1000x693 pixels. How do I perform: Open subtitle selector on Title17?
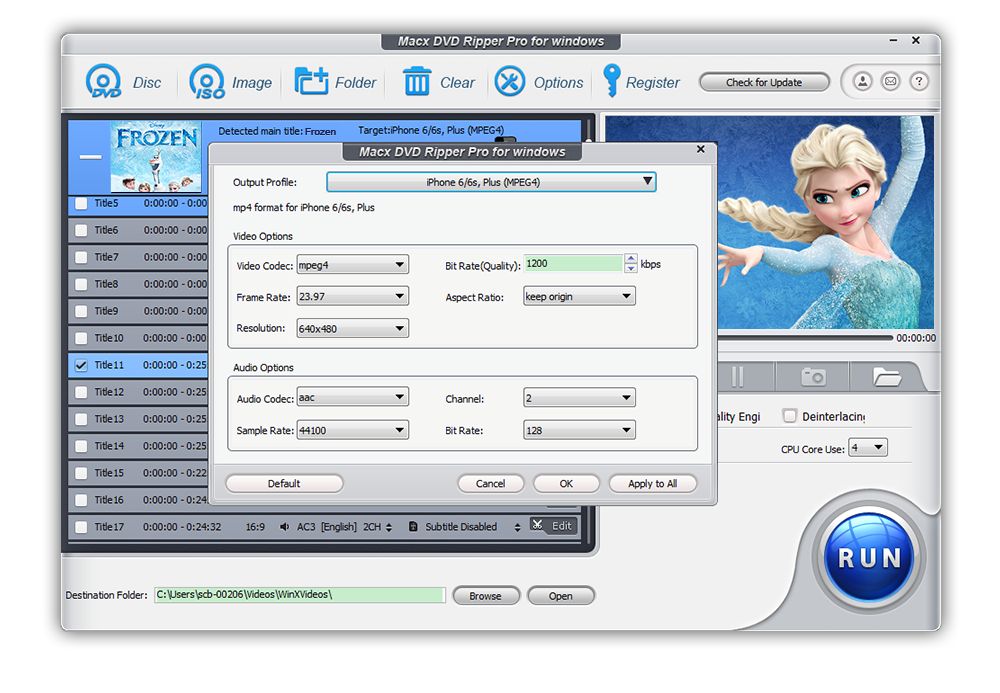coord(517,527)
